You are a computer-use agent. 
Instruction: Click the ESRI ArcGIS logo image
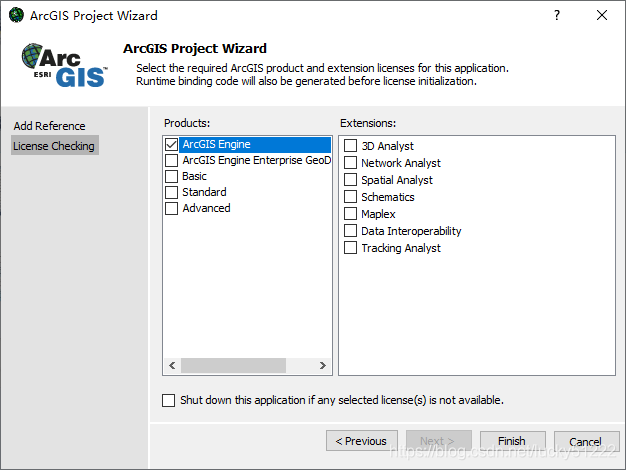tap(64, 65)
